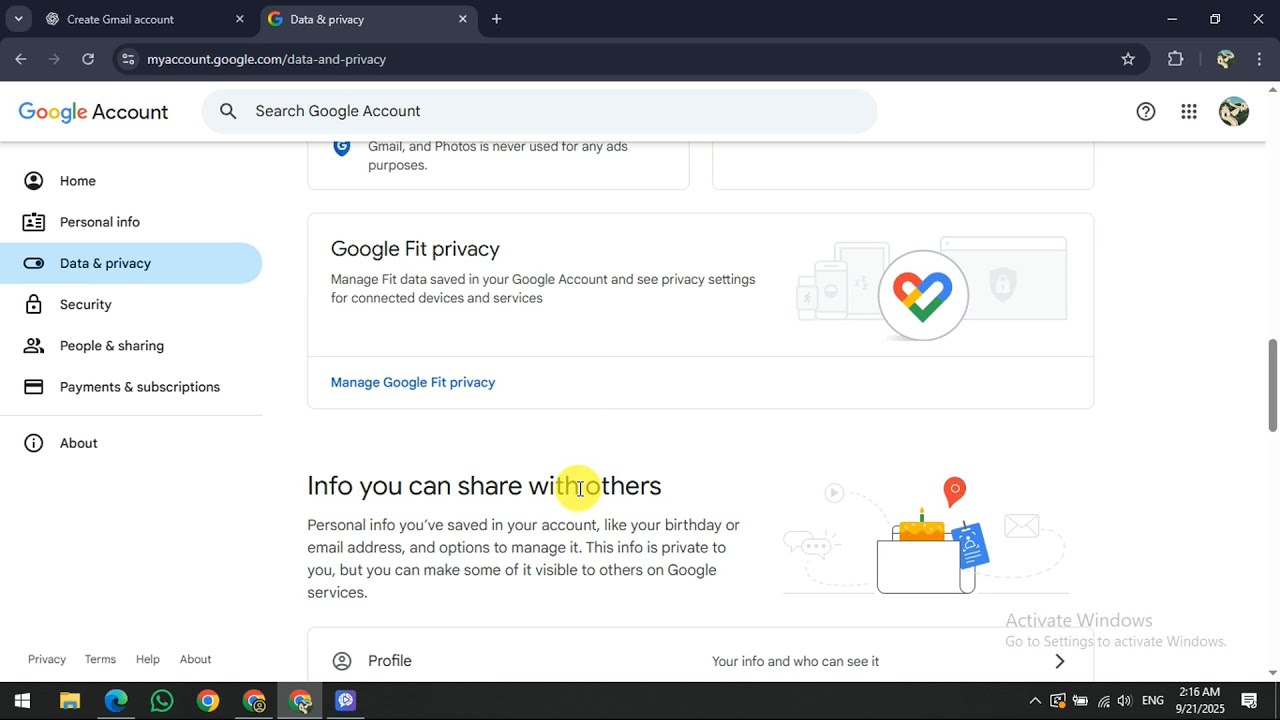Click the Google Fit privacy heading
The image size is (1280, 720).
click(x=415, y=249)
